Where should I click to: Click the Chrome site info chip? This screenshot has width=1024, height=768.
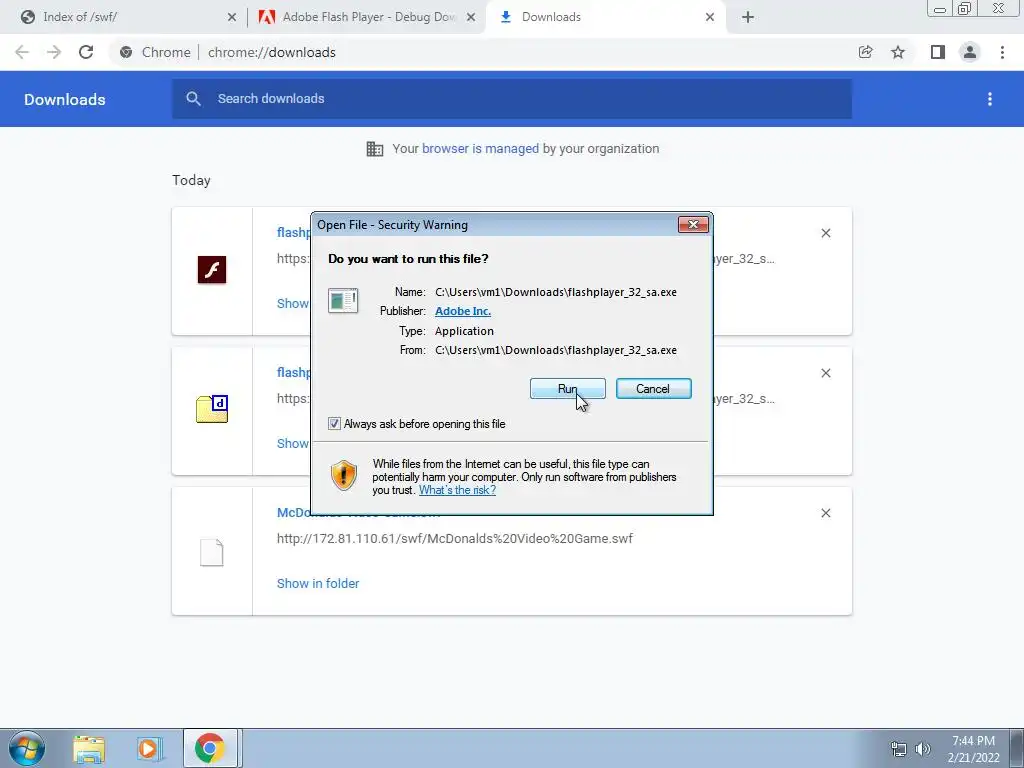(x=157, y=52)
